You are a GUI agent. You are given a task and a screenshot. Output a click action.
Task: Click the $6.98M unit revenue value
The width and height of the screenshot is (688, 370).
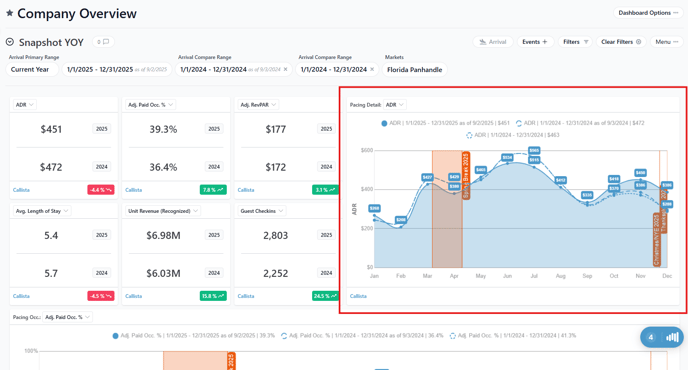click(x=163, y=236)
